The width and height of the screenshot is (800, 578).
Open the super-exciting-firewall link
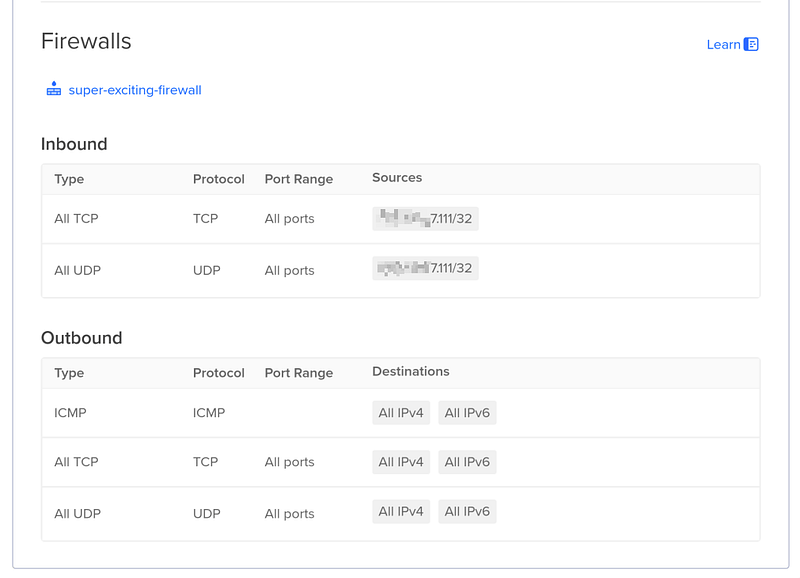[x=135, y=90]
